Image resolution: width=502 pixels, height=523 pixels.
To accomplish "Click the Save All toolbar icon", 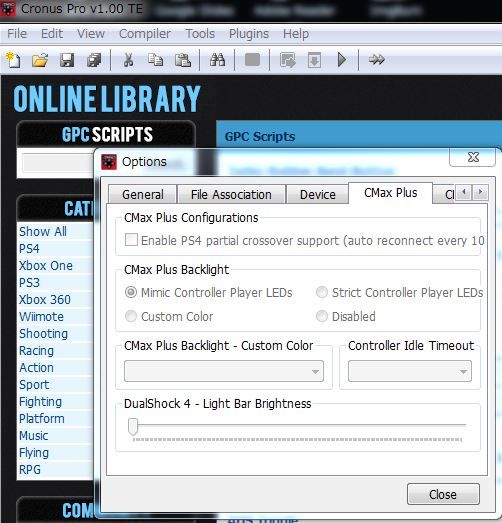I will coord(94,60).
